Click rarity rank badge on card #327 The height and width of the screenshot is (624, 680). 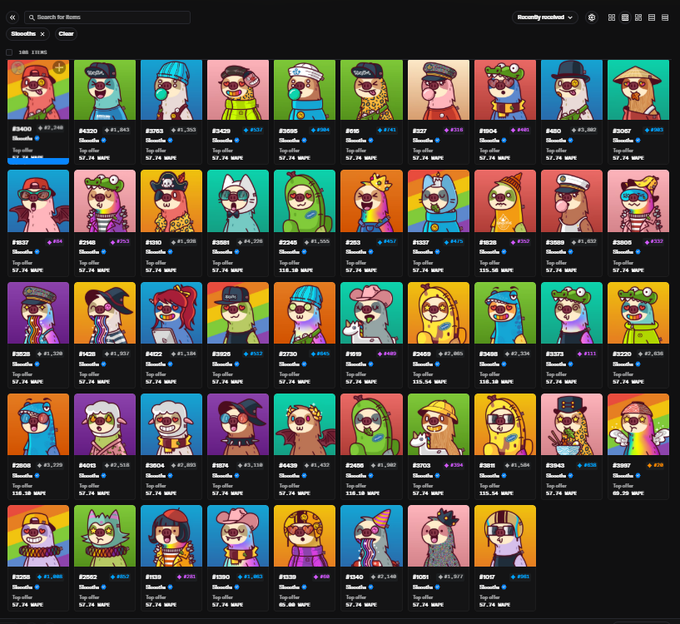(x=454, y=130)
